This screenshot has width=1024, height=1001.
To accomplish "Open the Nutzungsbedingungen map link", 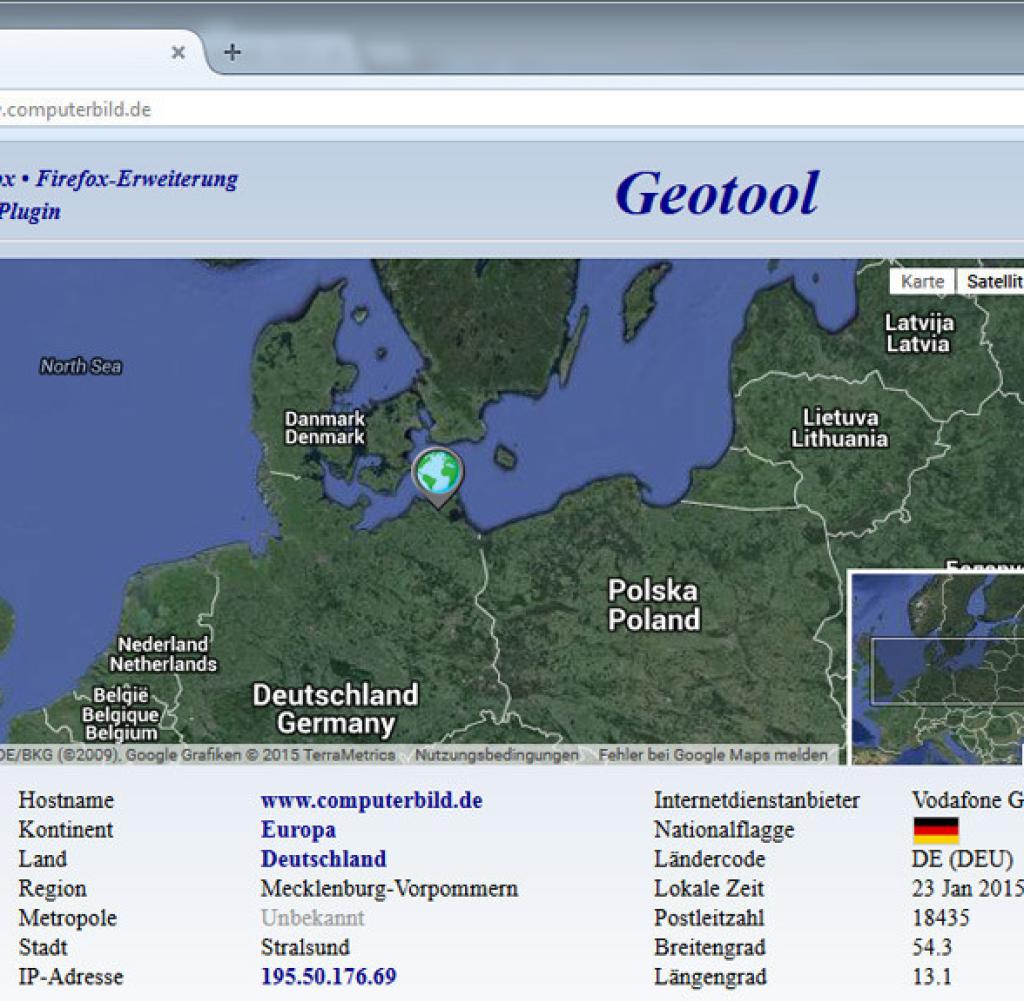I will point(497,755).
